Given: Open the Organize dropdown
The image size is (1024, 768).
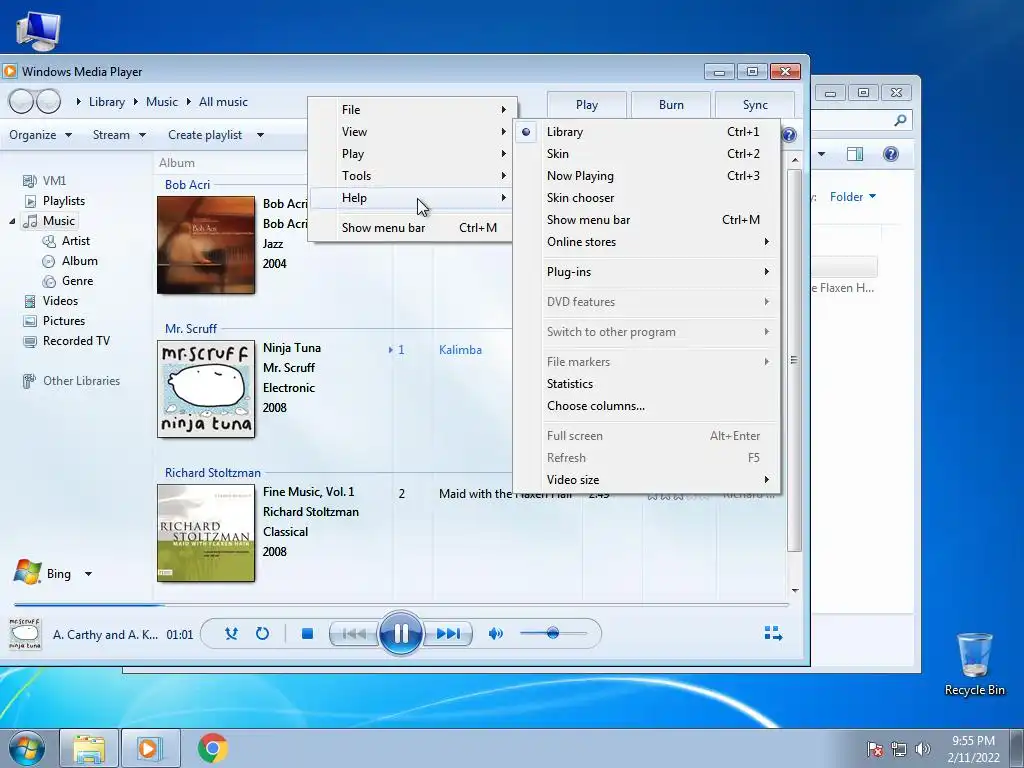Looking at the screenshot, I should (x=40, y=135).
